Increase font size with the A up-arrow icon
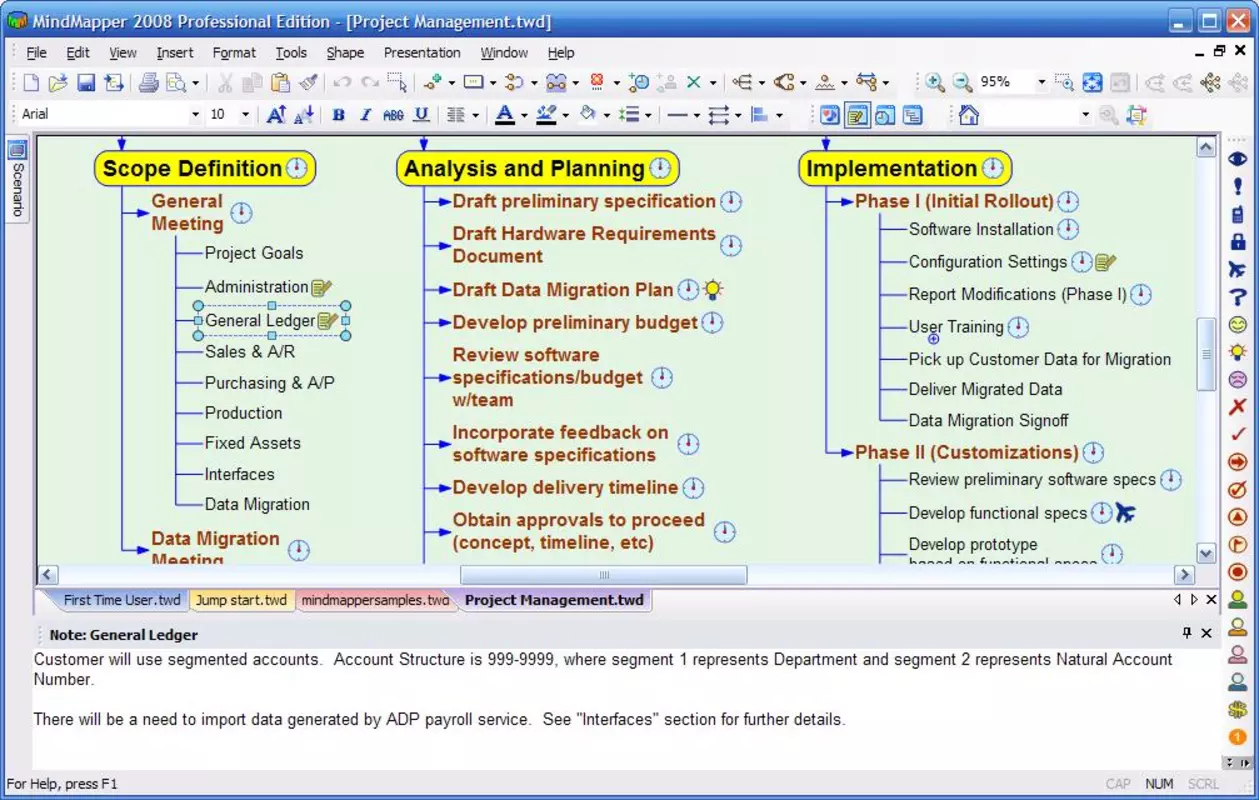Screen dimensions: 1259x800 click(277, 115)
